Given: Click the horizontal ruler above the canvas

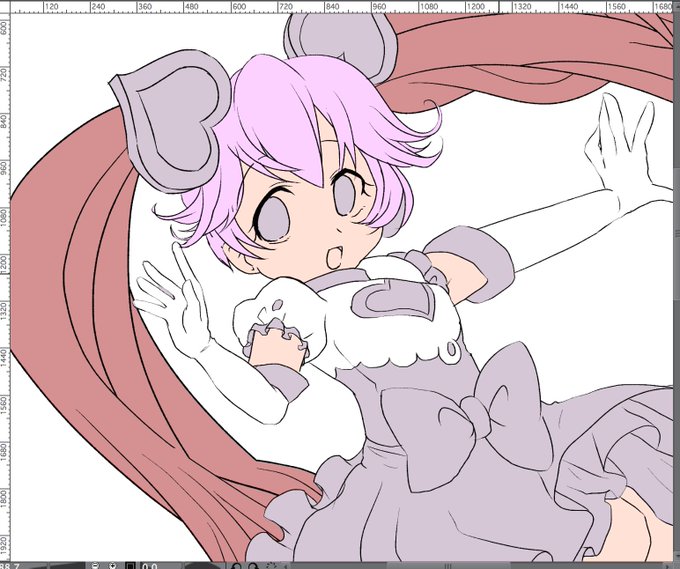Looking at the screenshot, I should point(341,7).
